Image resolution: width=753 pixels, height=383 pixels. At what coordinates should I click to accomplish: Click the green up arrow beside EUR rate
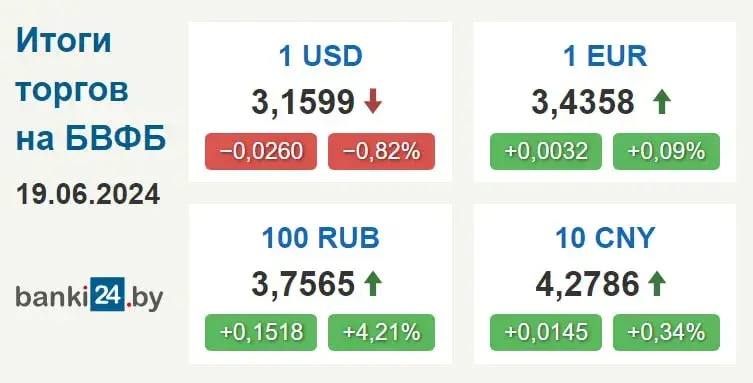coord(662,102)
